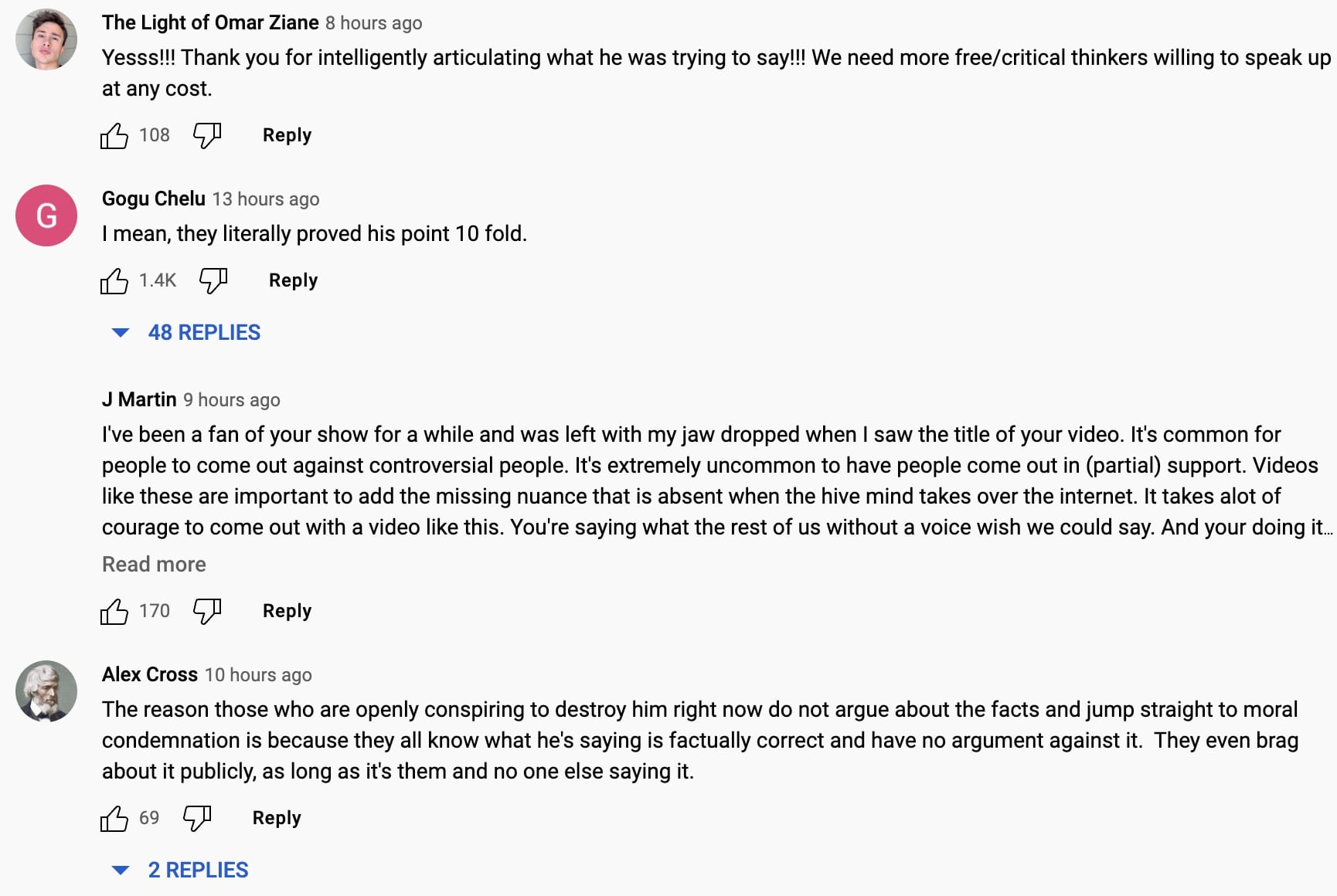The width and height of the screenshot is (1337, 896).
Task: Dislike Alex Cross's comment
Action: (x=196, y=819)
